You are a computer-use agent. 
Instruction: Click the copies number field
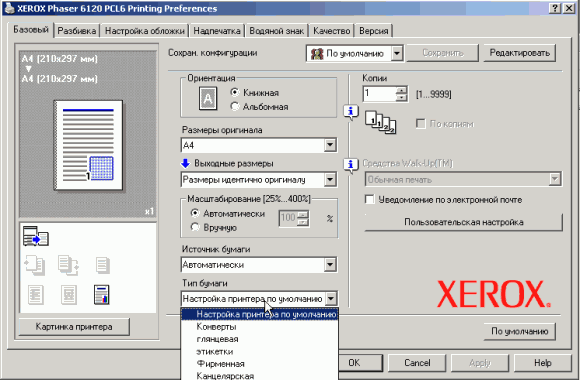[380, 94]
